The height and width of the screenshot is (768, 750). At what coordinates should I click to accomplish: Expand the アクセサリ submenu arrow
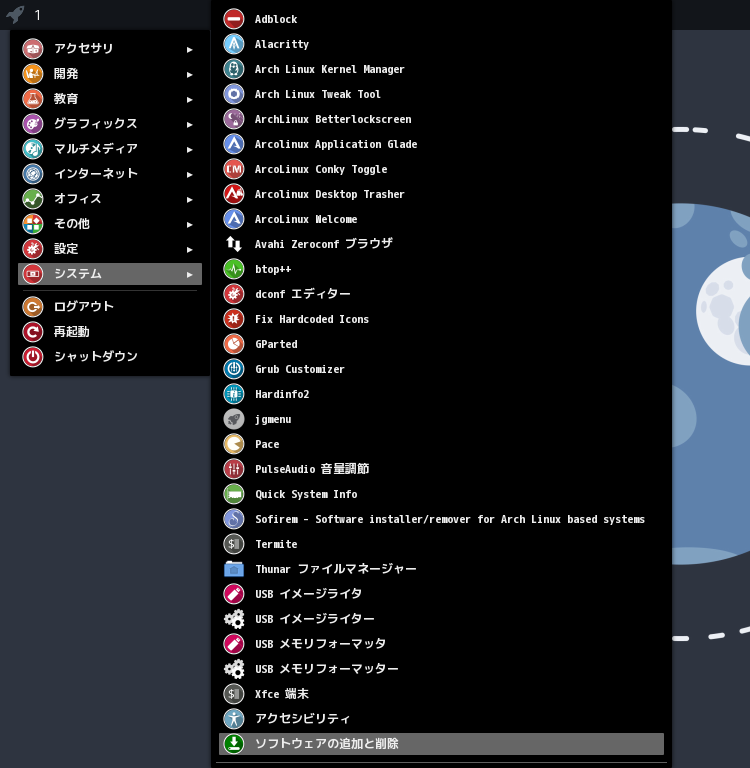[190, 49]
